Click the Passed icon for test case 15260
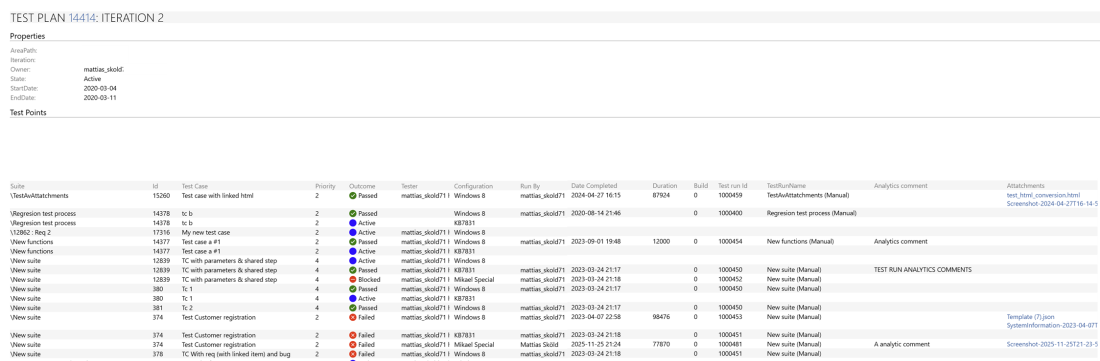 tap(353, 196)
